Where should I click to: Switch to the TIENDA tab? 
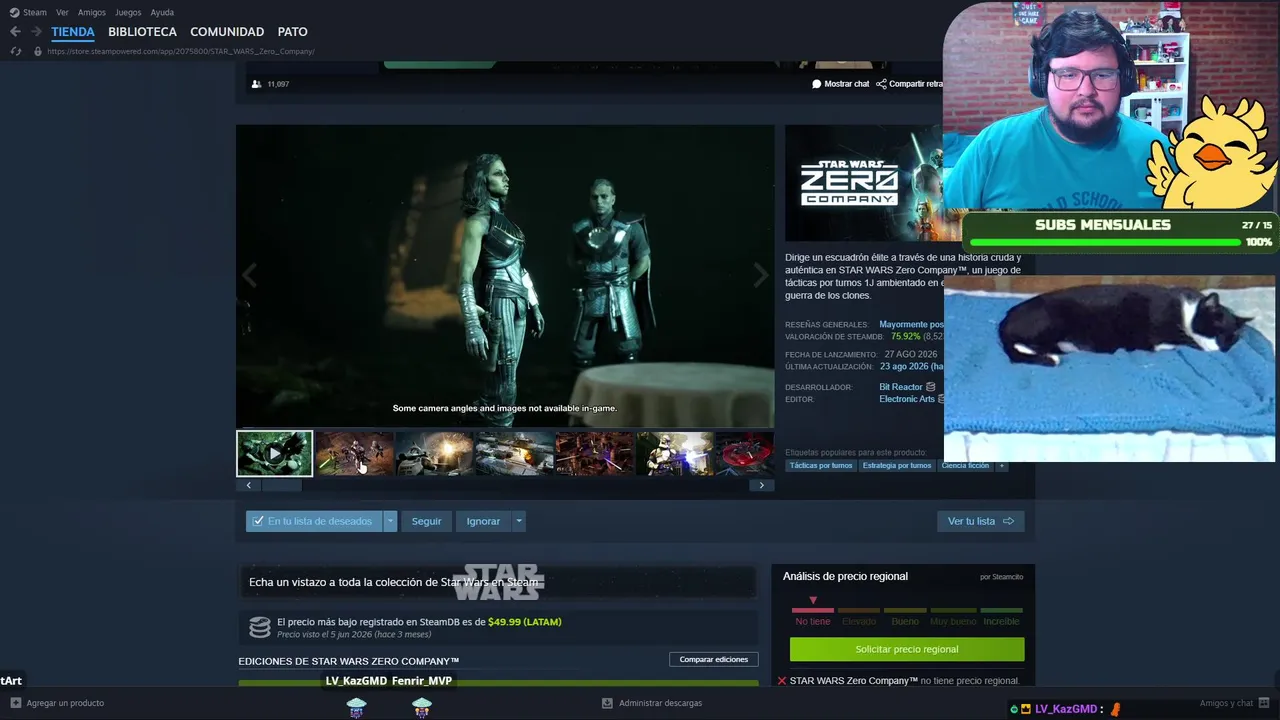point(73,32)
